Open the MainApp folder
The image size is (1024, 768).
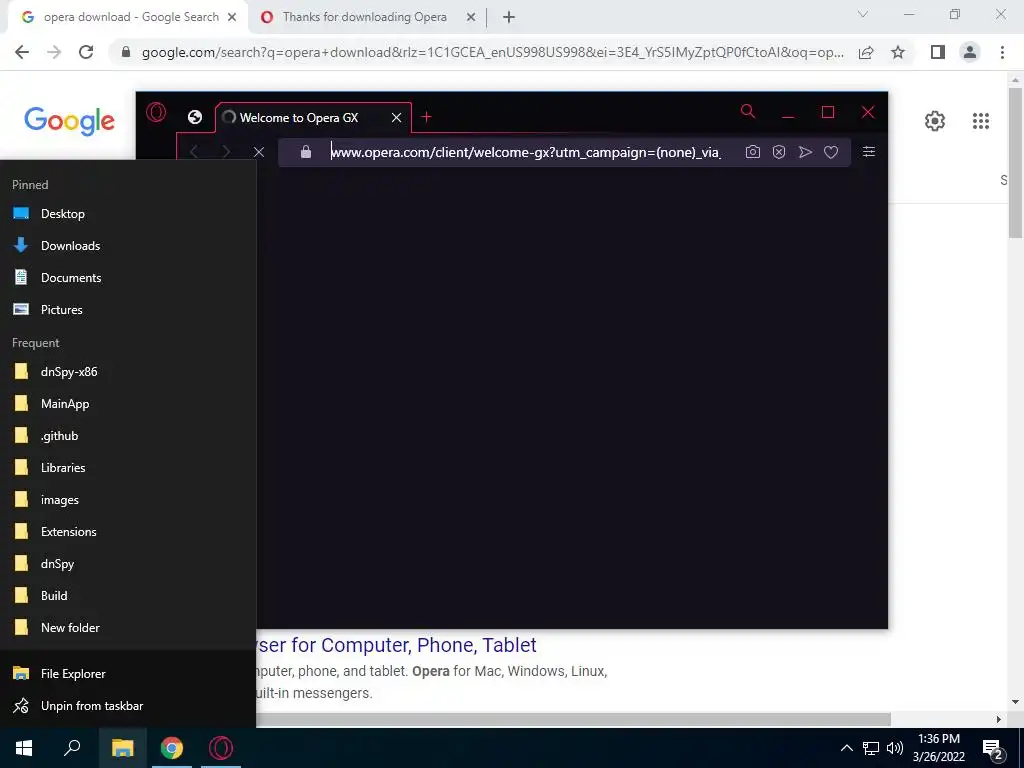click(x=128, y=404)
